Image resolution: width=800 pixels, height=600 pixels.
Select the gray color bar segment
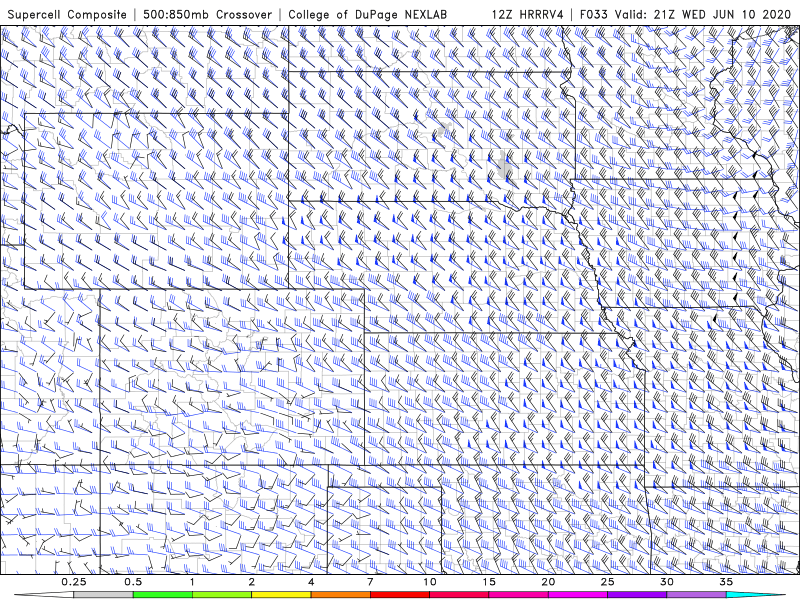(104, 595)
